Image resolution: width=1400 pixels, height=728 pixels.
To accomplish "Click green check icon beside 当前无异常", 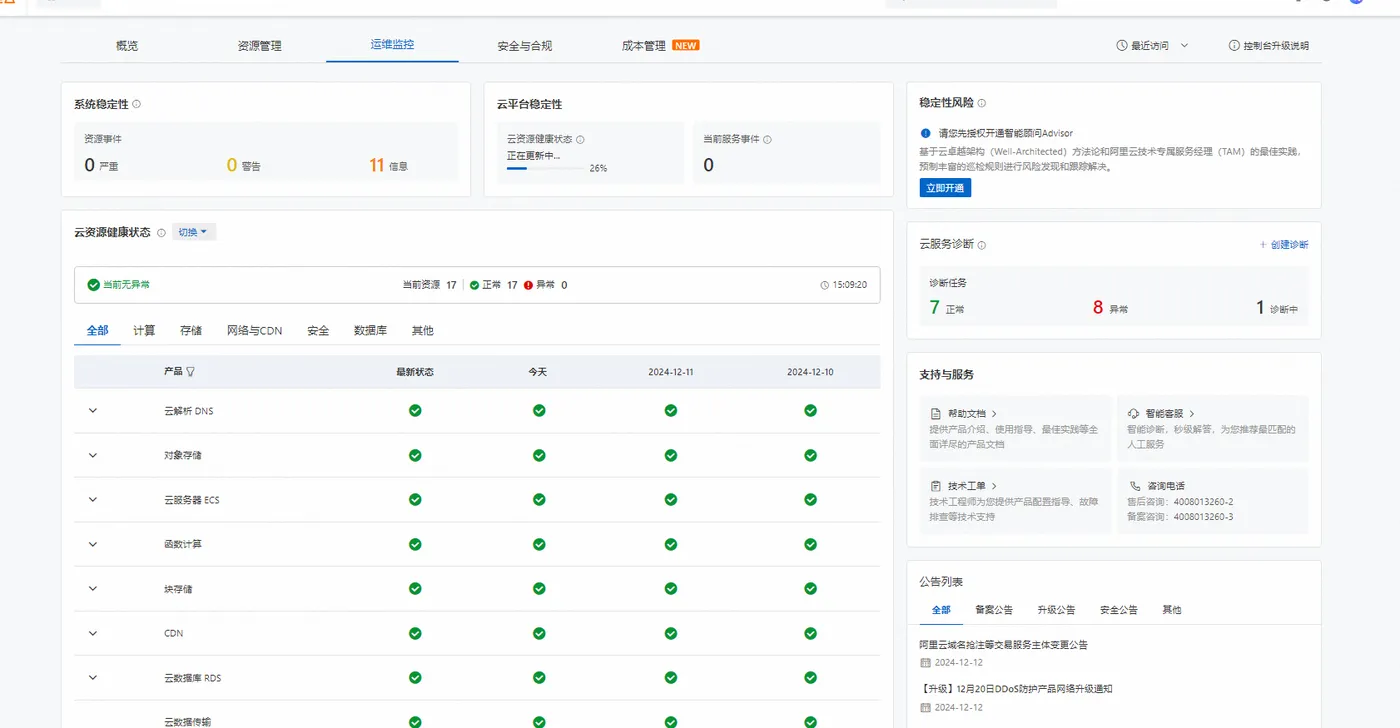I will 93,285.
